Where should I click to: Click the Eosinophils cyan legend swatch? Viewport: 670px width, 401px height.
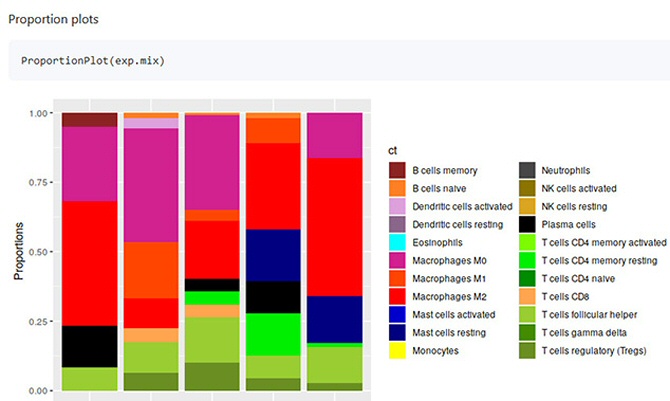tap(398, 242)
